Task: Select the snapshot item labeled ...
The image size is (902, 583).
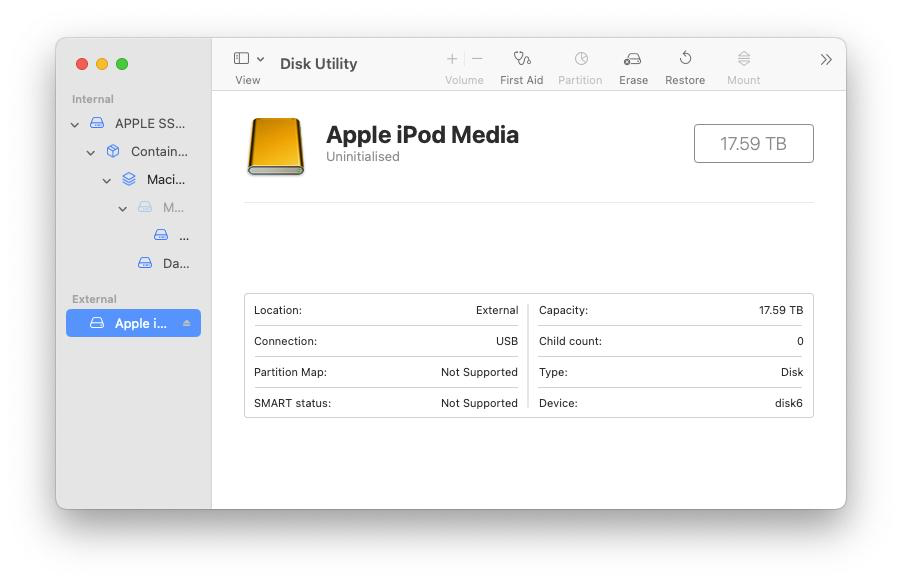Action: tap(171, 235)
